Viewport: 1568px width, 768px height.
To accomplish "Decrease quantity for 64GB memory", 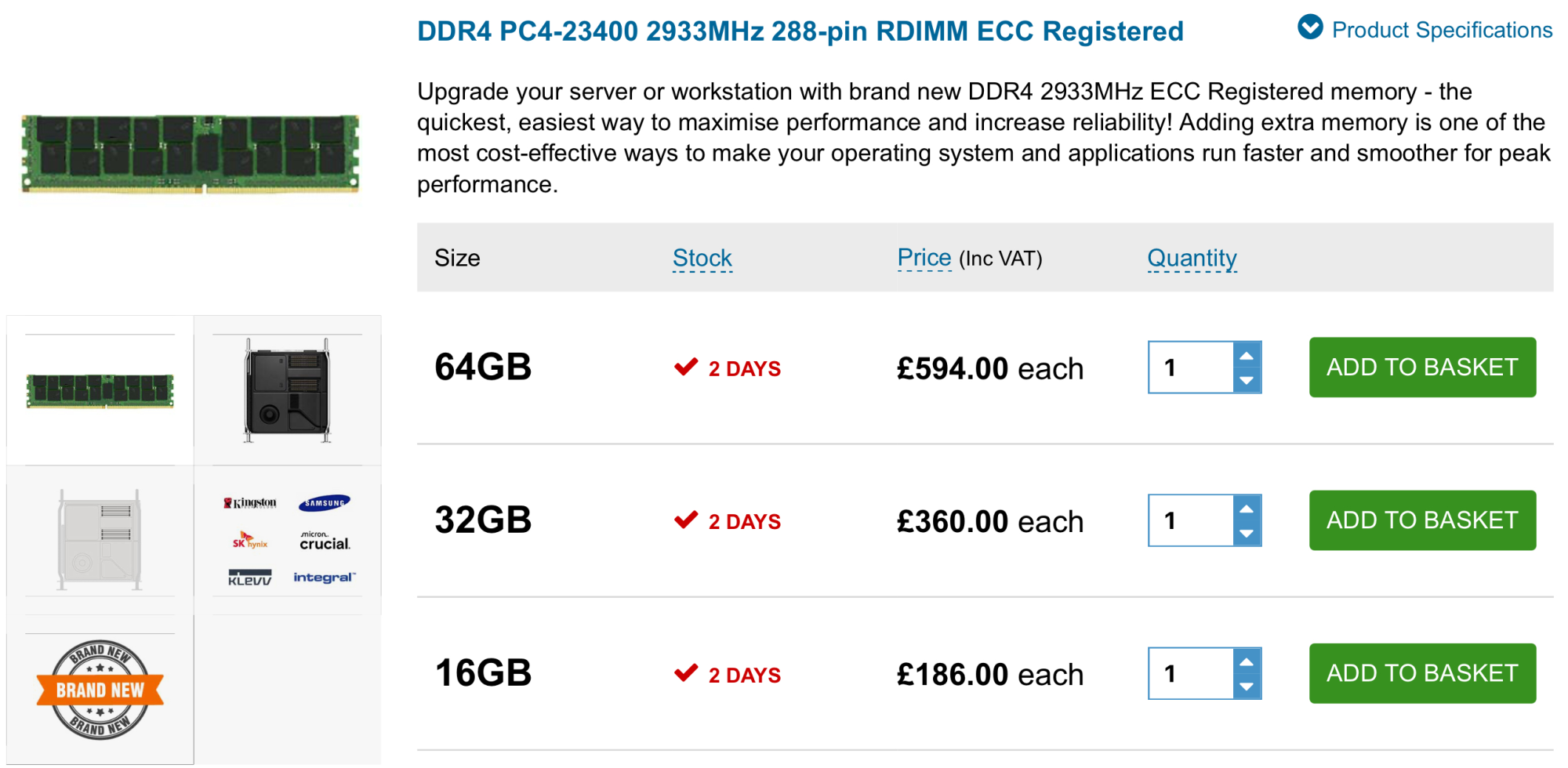I will [x=1247, y=380].
